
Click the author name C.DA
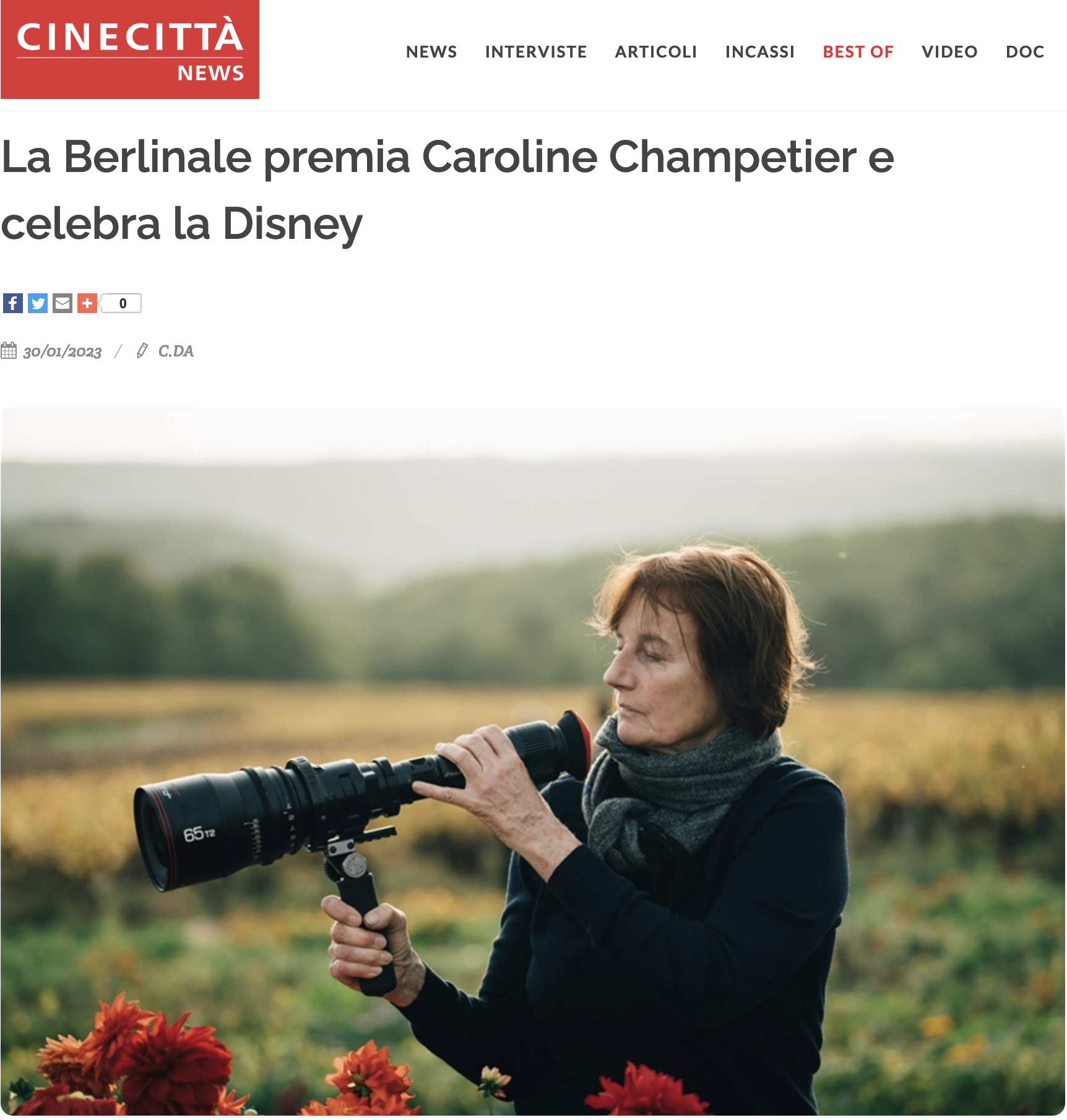click(175, 350)
